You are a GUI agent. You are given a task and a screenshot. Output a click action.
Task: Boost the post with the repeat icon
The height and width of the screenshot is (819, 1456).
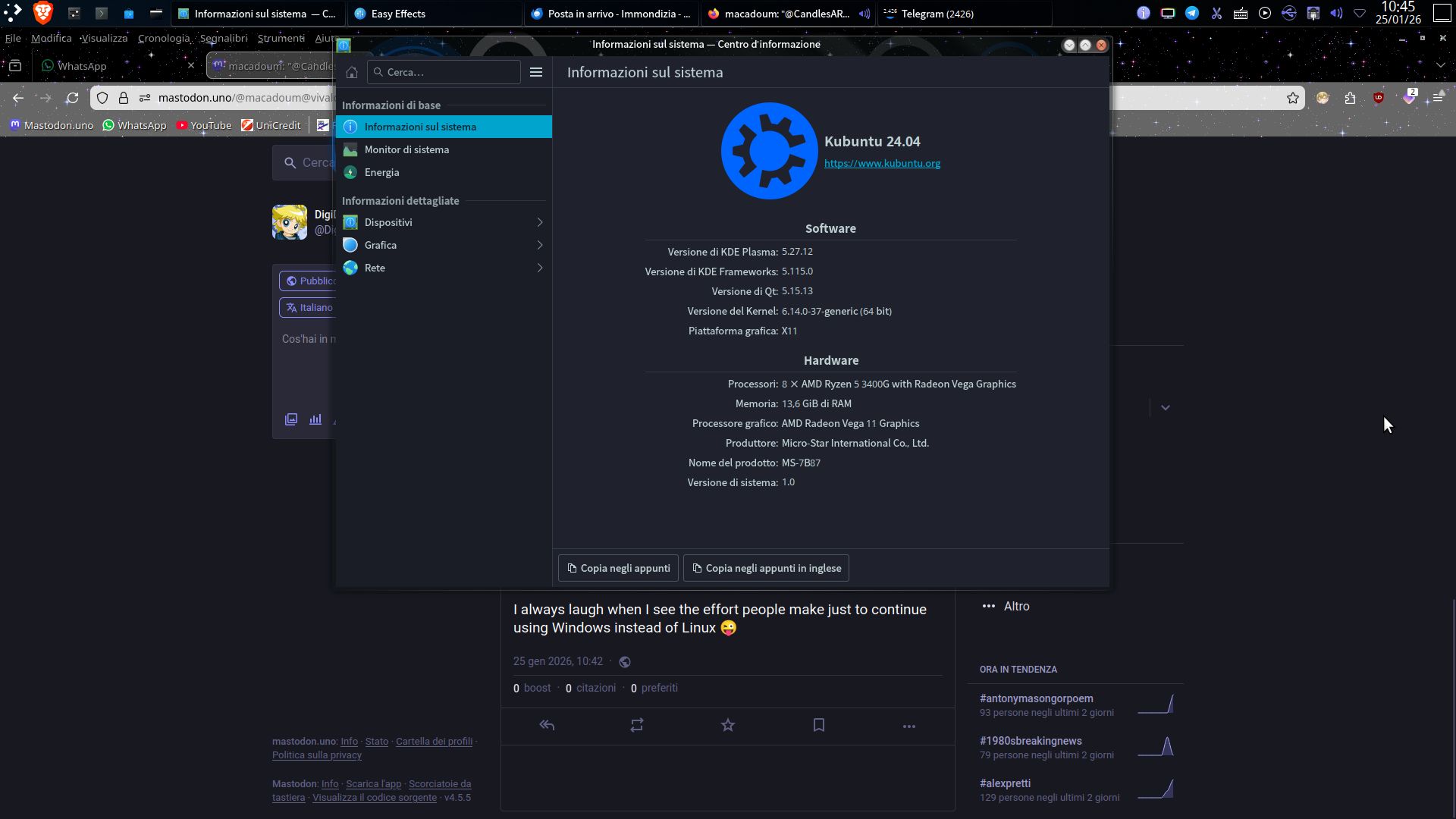(637, 726)
